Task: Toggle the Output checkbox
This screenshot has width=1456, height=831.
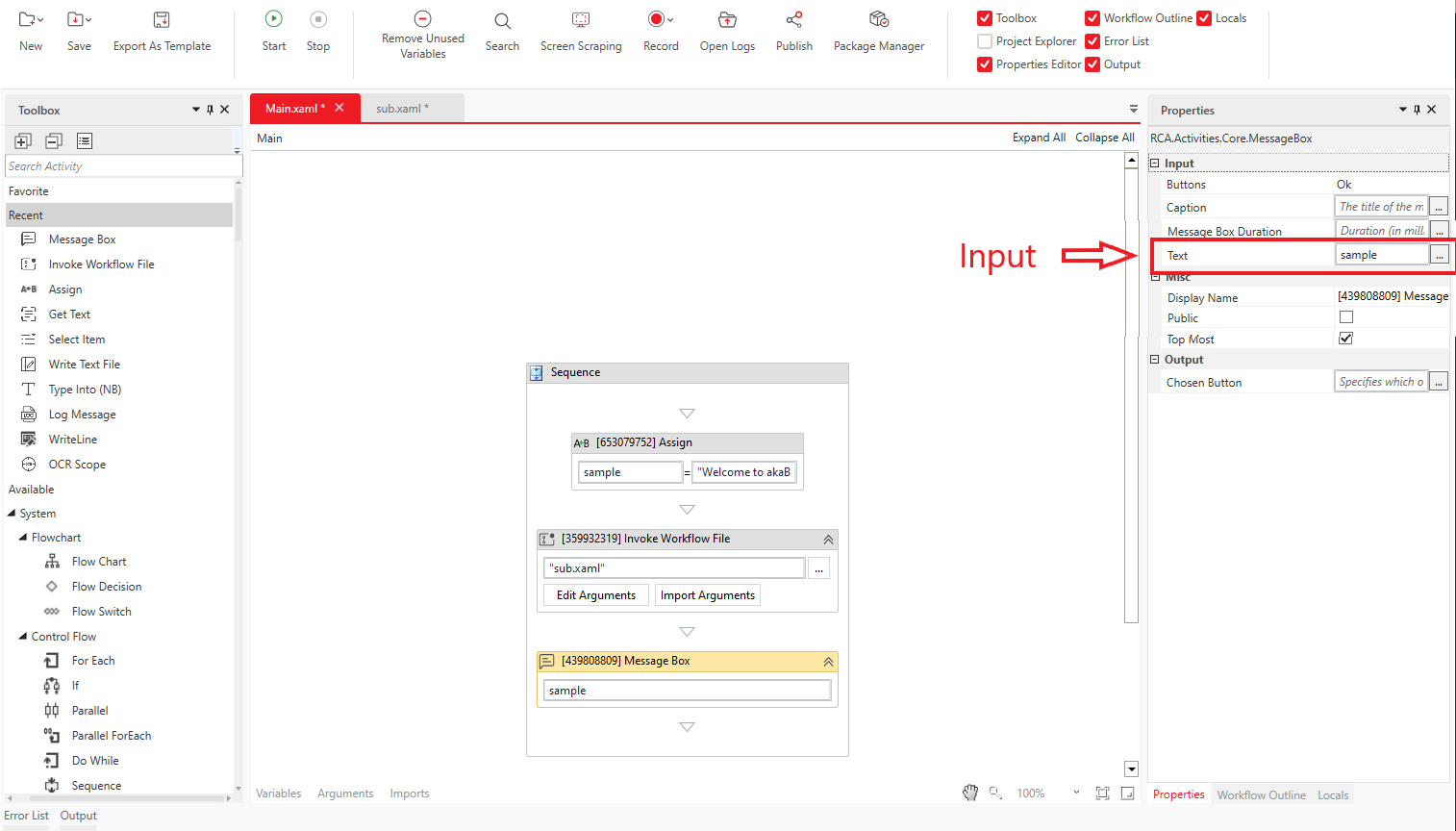Action: [x=1092, y=64]
